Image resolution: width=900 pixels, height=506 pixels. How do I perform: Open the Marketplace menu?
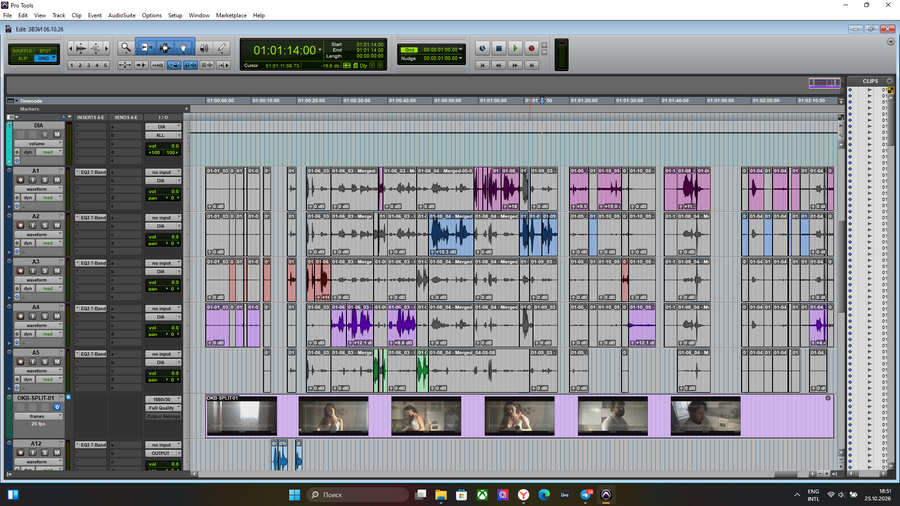tap(231, 15)
